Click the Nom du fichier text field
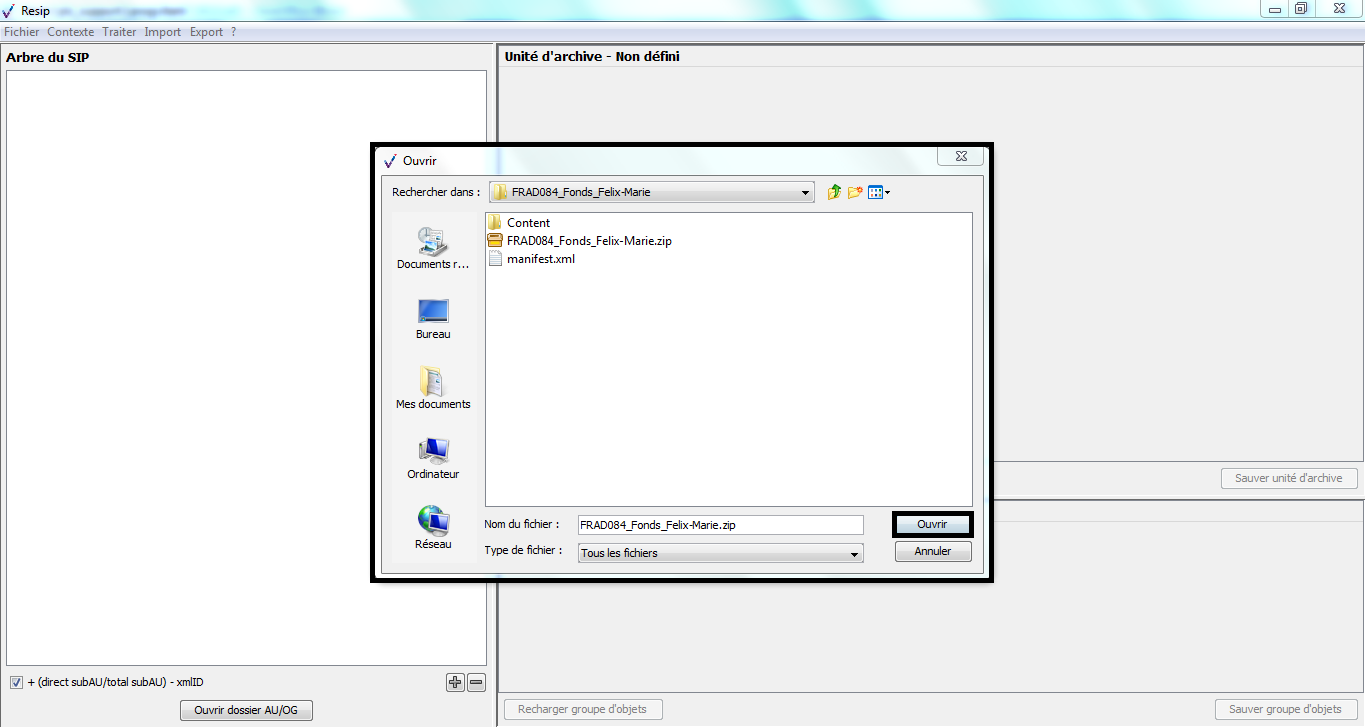 tap(720, 525)
